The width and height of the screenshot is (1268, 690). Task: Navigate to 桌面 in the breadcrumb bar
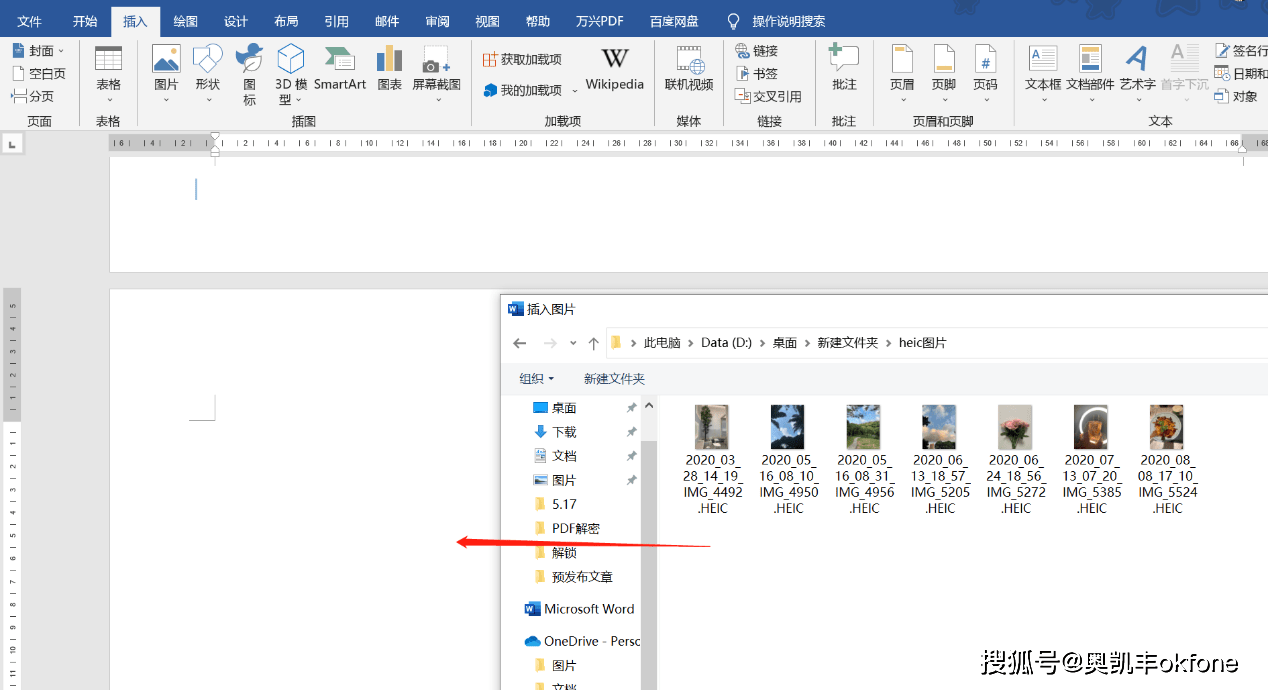point(784,342)
